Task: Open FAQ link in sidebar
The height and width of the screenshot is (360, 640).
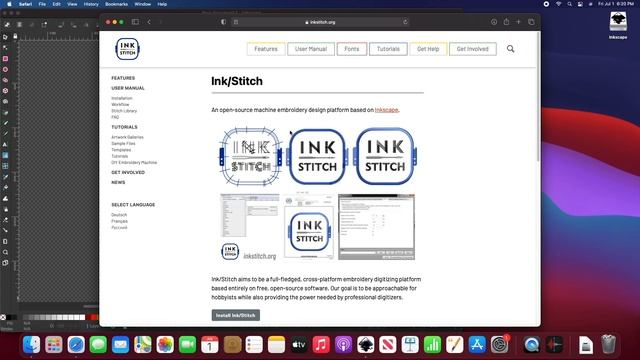Action: [115, 117]
